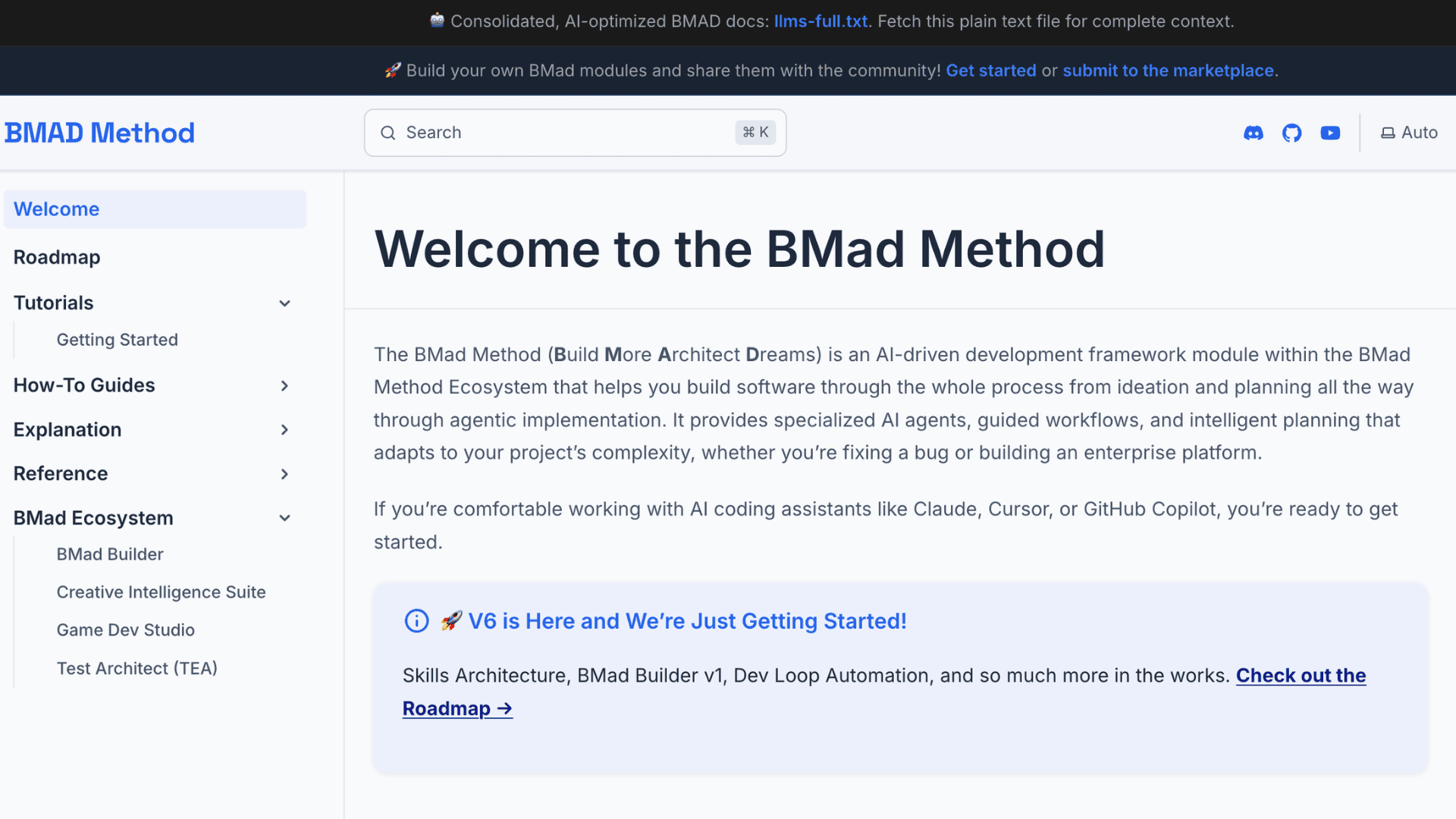Open the GitHub repository icon
The height and width of the screenshot is (819, 1456).
pos(1291,133)
